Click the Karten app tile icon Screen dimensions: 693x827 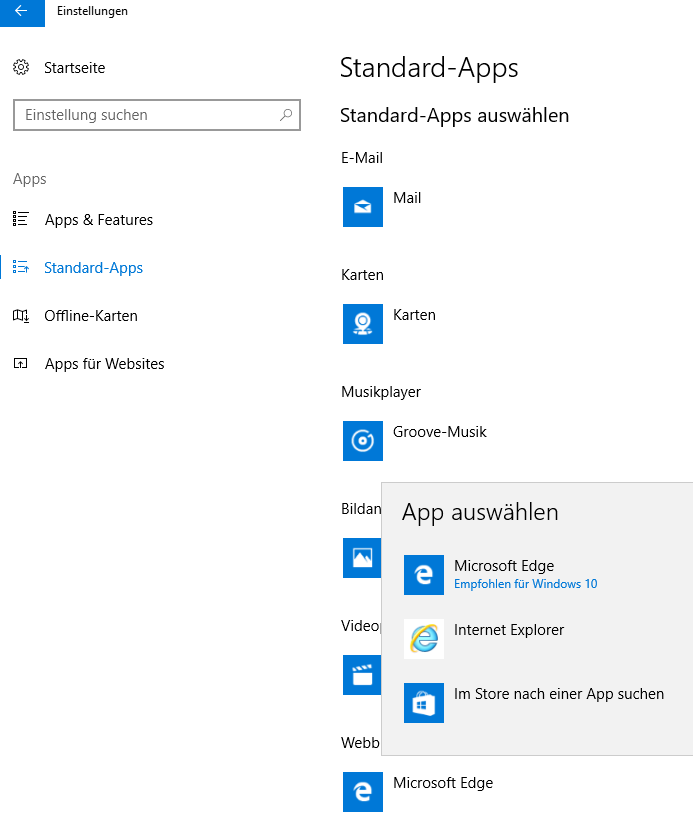click(363, 324)
